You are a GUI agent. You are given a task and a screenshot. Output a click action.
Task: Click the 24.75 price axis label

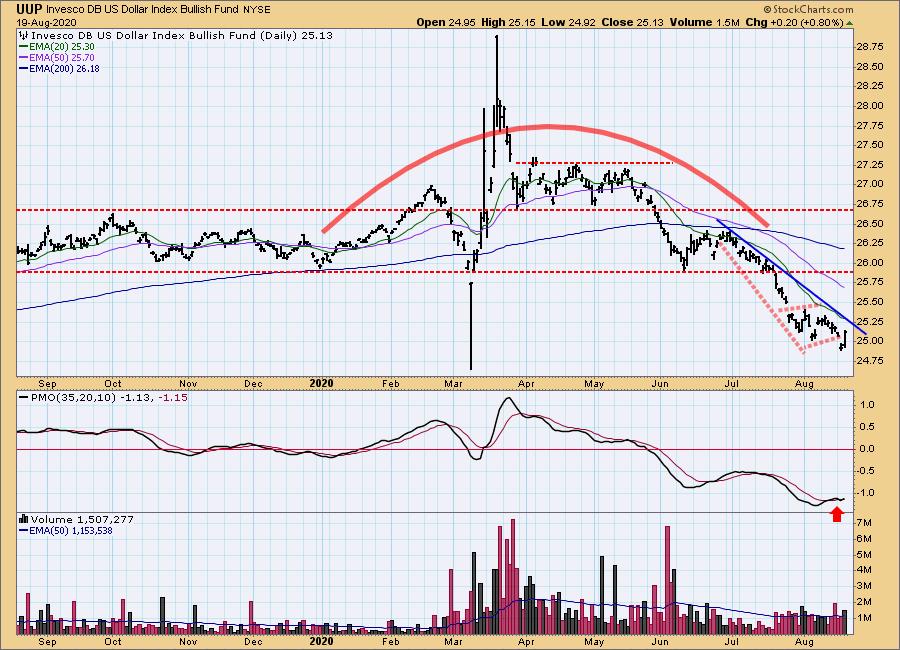pyautogui.click(x=870, y=361)
